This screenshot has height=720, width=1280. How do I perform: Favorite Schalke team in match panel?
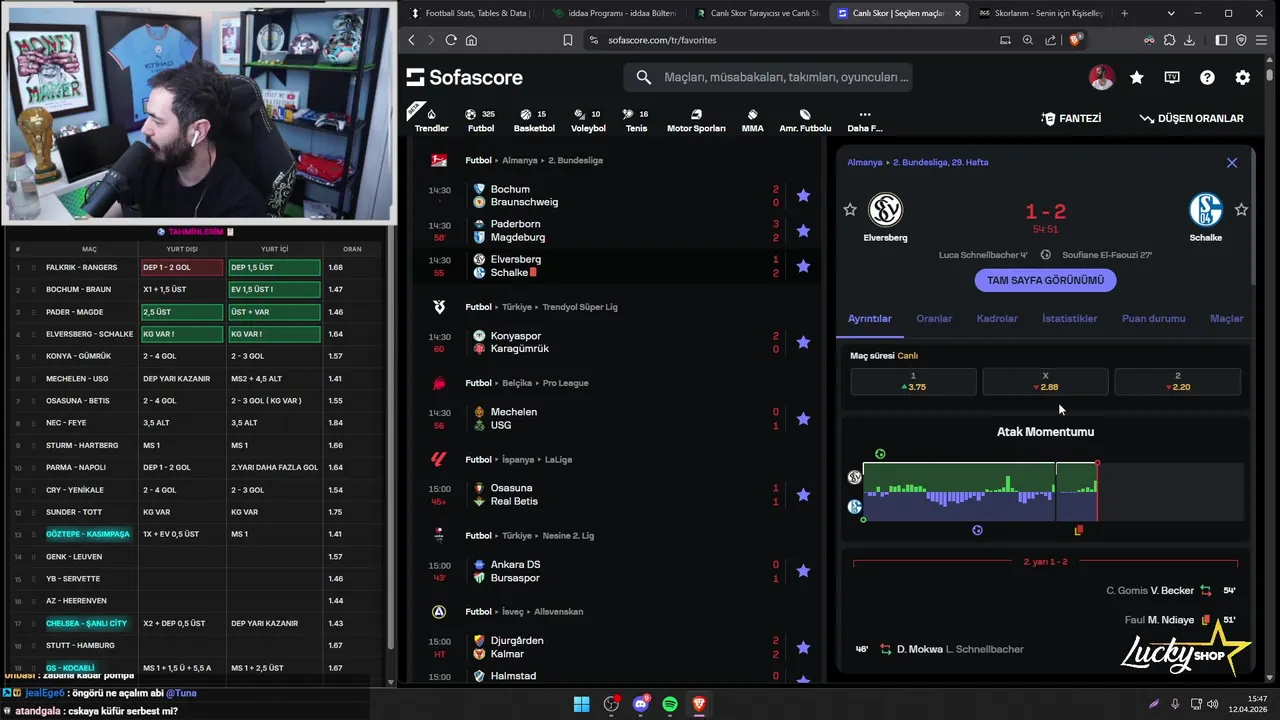(x=1241, y=209)
